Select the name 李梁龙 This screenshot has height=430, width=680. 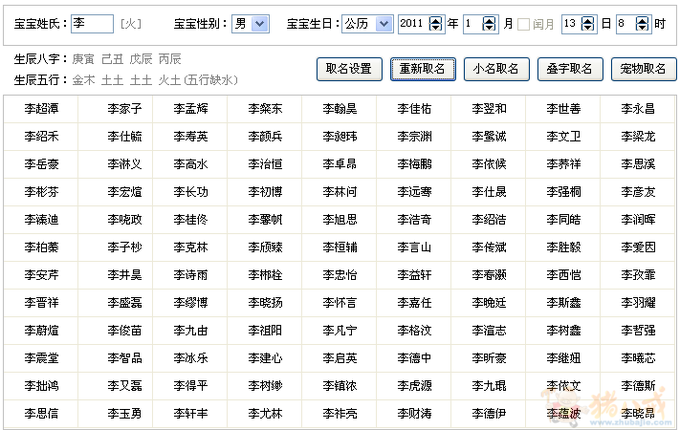click(638, 137)
